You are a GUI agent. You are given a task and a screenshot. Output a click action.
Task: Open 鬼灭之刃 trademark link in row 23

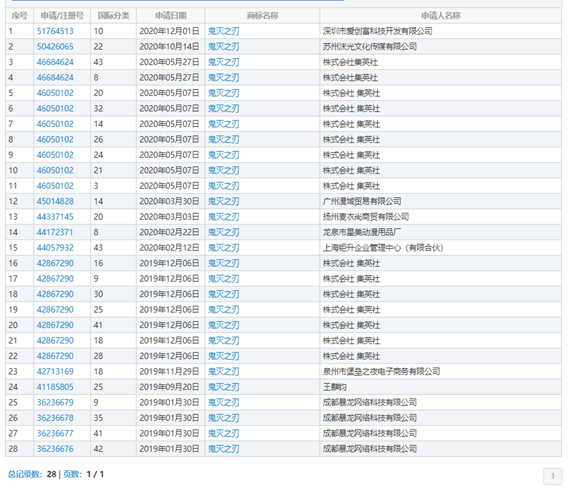pyautogui.click(x=224, y=371)
